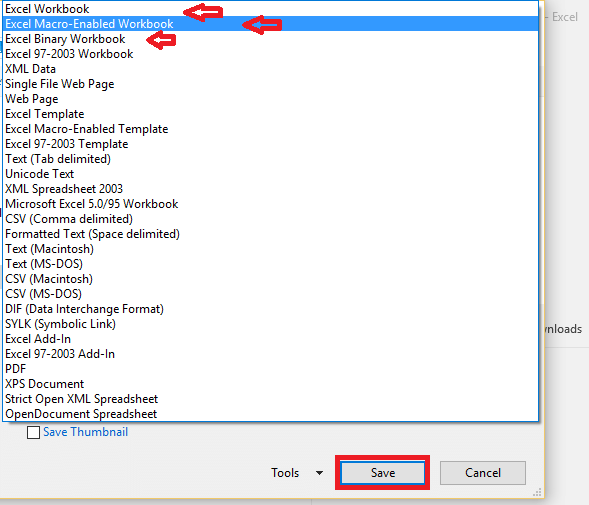Choose Strict Open XML Spreadsheet
Viewport: 589px width, 505px height.
270,399
